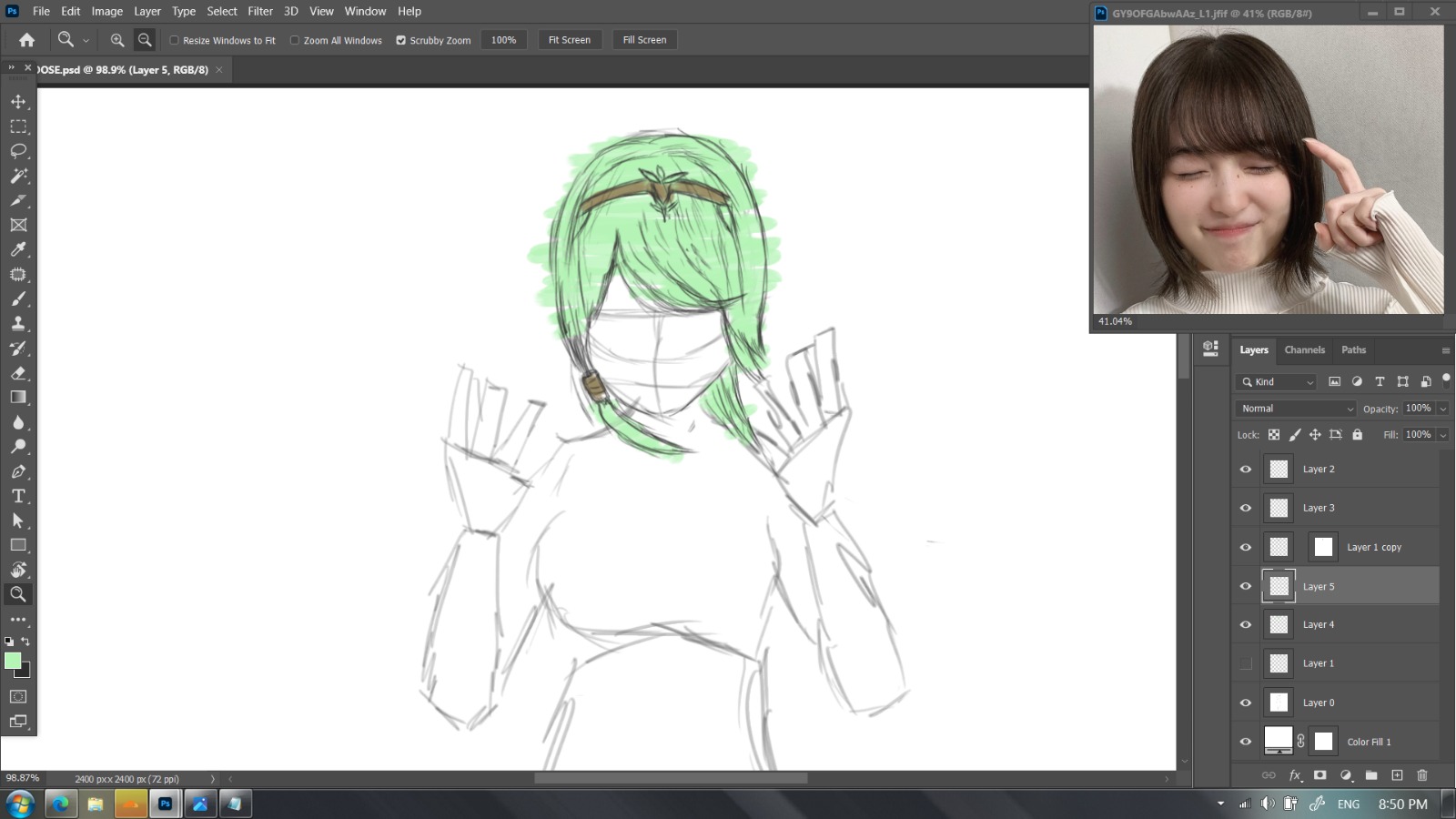
Task: Create a new layer icon
Action: [x=1397, y=775]
